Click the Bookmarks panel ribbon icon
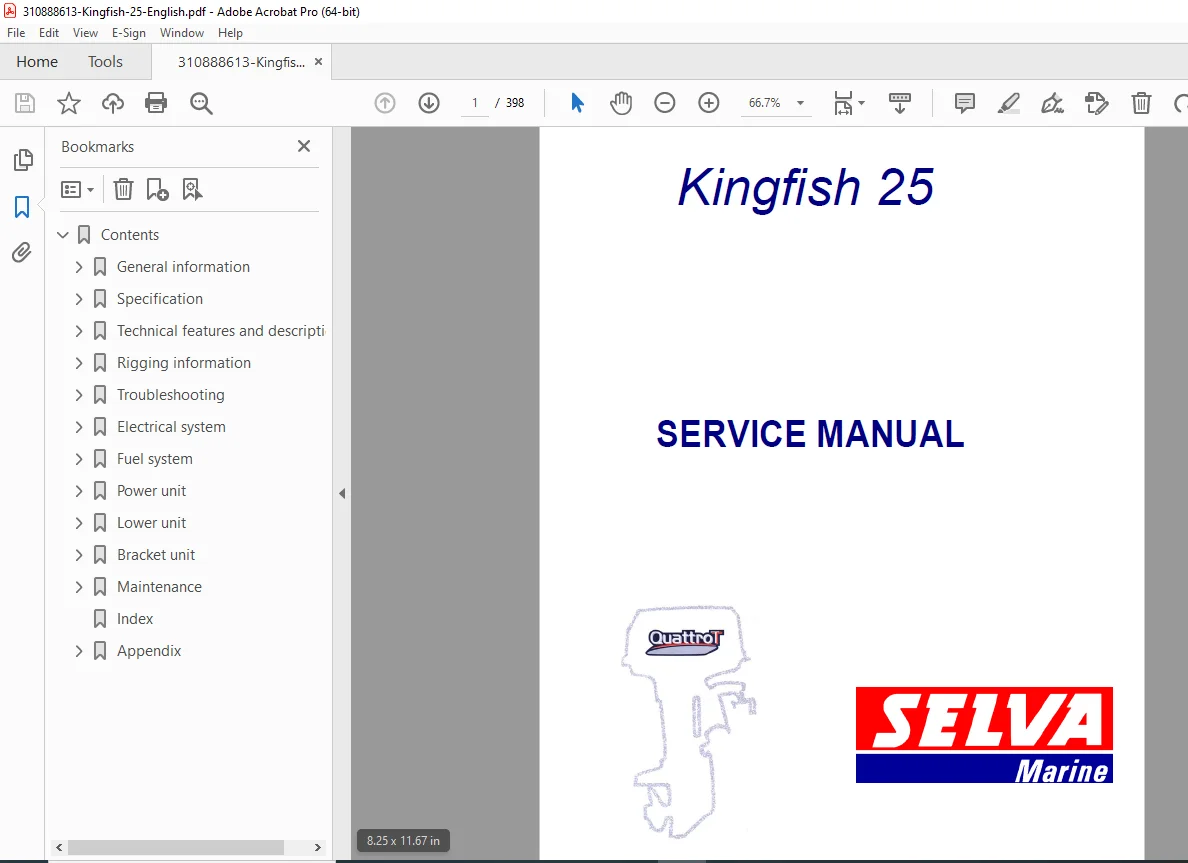Screen dimensions: 1188x863 point(22,207)
